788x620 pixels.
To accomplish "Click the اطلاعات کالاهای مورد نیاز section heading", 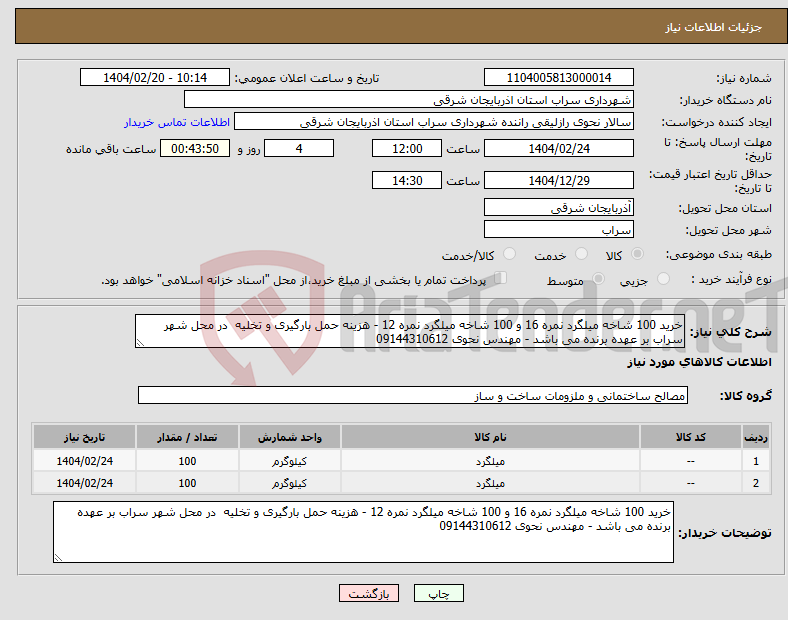I will pos(699,362).
